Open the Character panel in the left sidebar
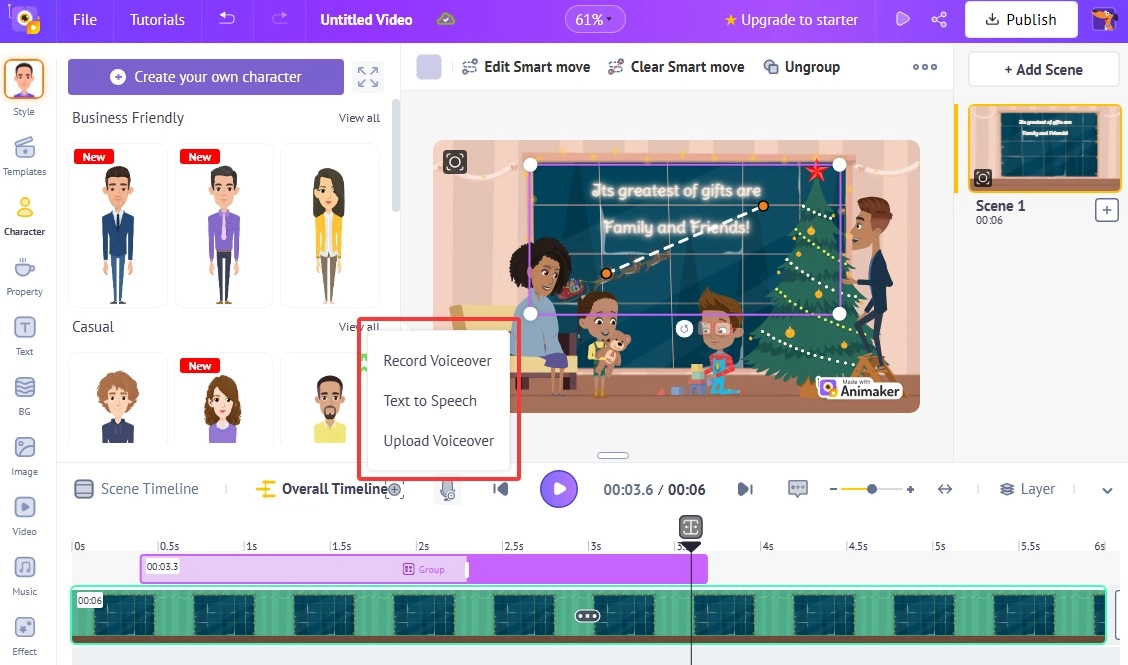The width and height of the screenshot is (1128, 665). coord(25,216)
